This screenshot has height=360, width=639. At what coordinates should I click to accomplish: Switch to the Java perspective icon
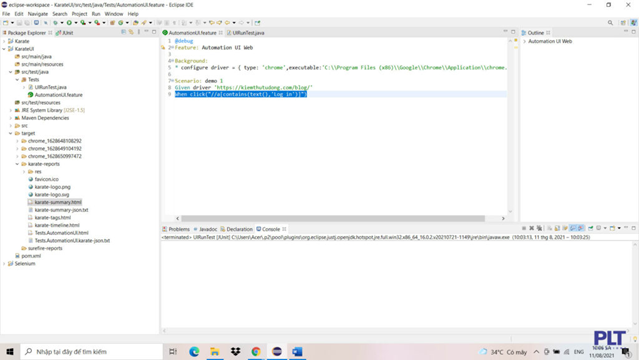click(x=633, y=23)
